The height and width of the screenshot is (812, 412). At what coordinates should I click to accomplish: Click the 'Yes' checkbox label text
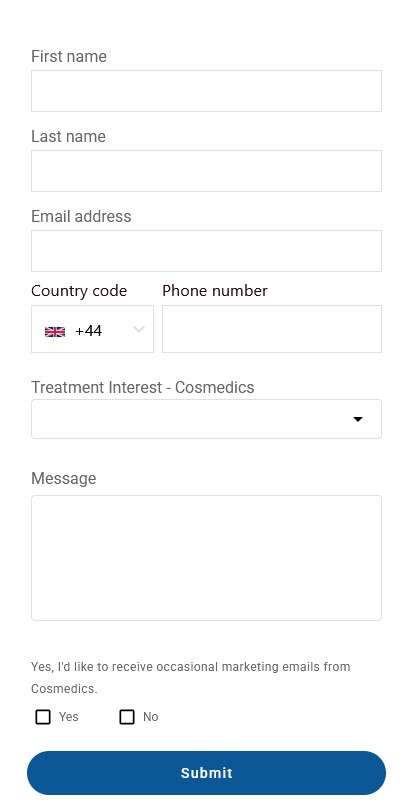[x=69, y=717]
